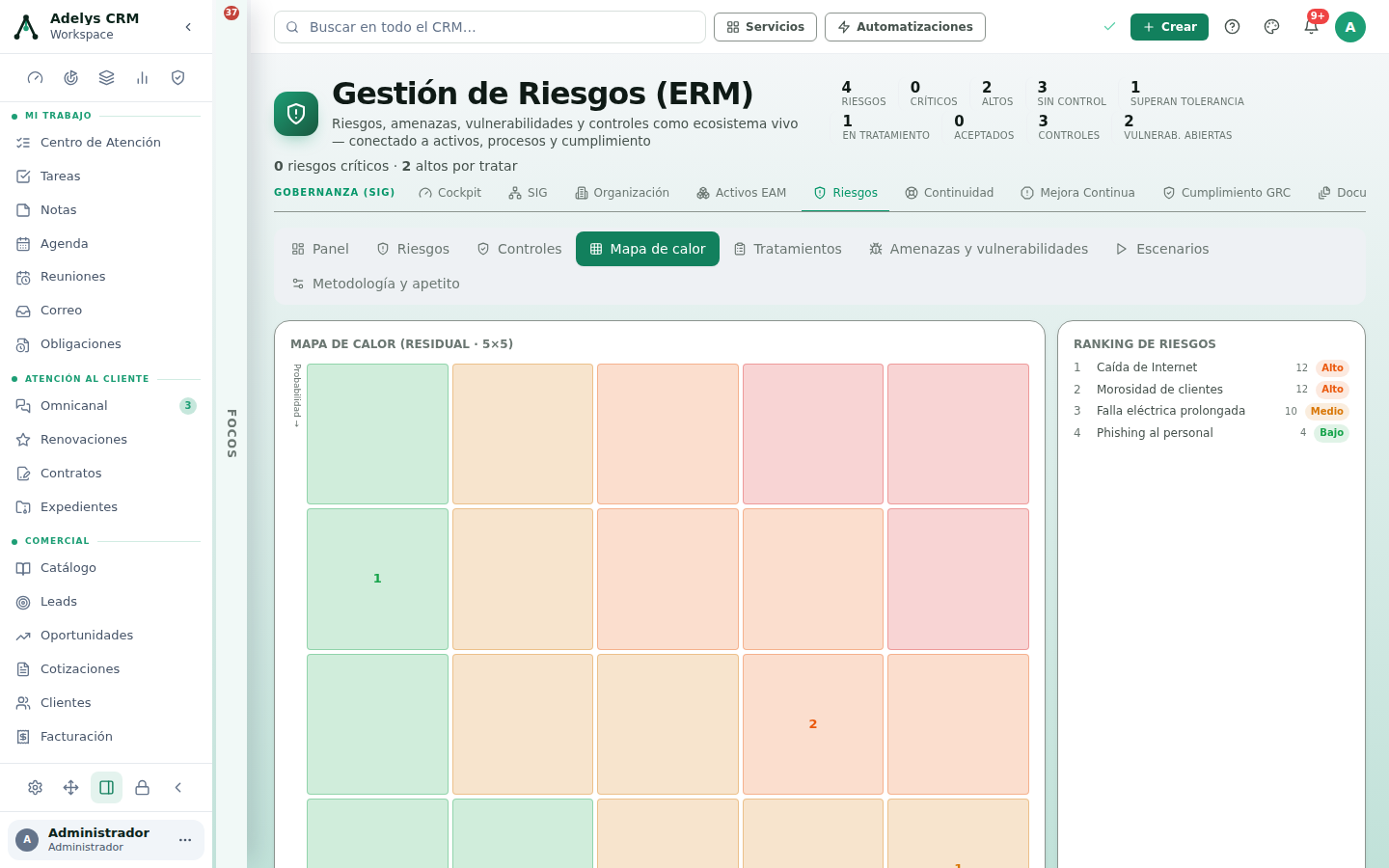Viewport: 1389px width, 868px height.
Task: Open Leads in the sidebar
Action: tap(106, 602)
